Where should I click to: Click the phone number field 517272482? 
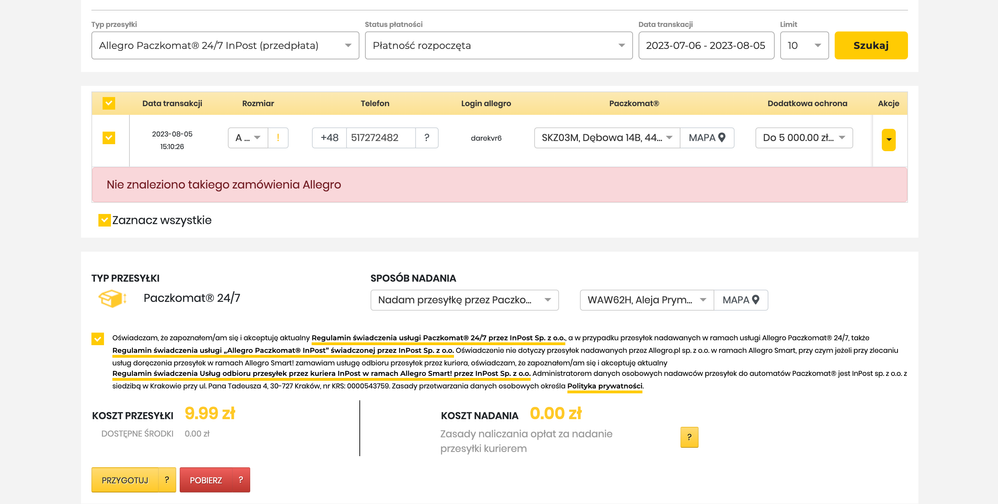pos(381,137)
